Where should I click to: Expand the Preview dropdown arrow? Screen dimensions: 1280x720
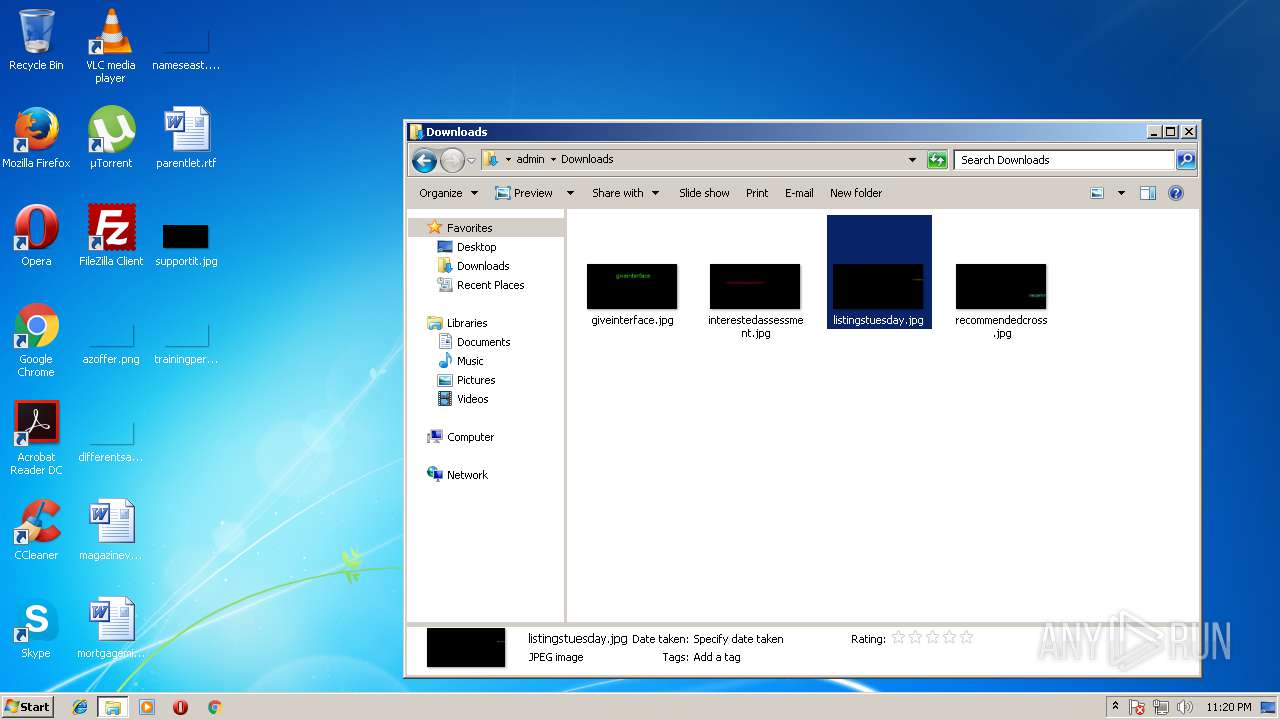(570, 193)
